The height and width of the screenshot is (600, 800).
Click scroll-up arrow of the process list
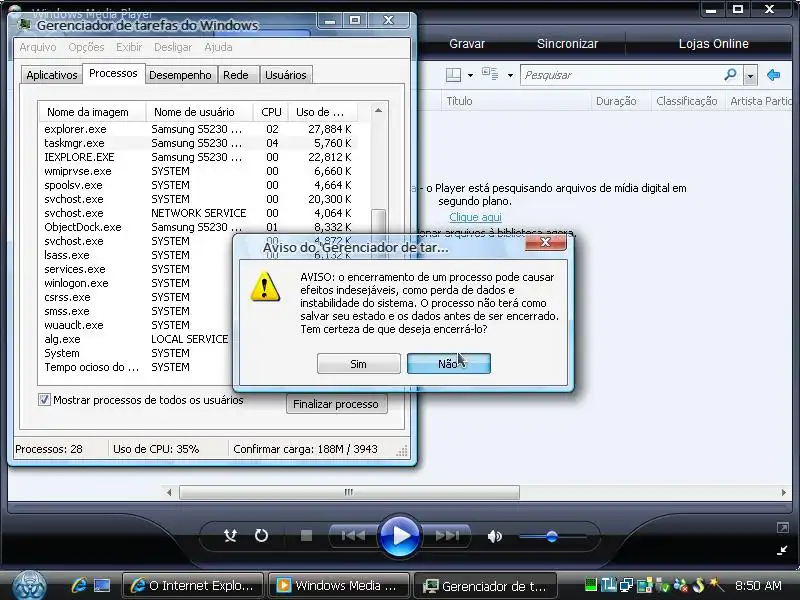pyautogui.click(x=378, y=111)
